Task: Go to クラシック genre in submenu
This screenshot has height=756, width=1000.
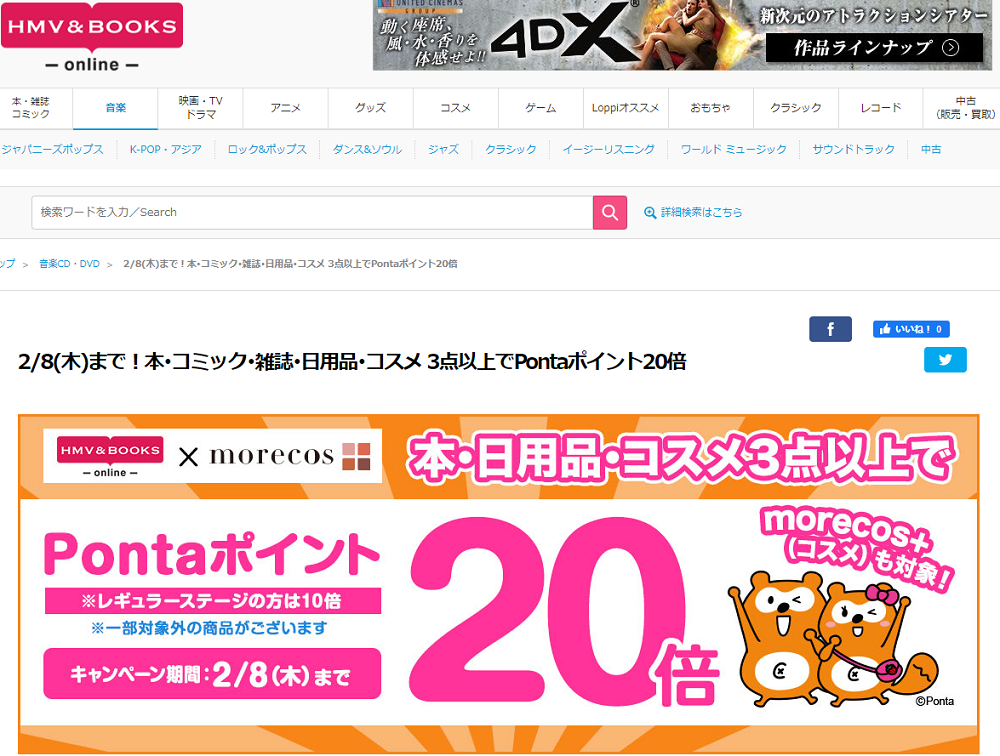Action: [511, 149]
